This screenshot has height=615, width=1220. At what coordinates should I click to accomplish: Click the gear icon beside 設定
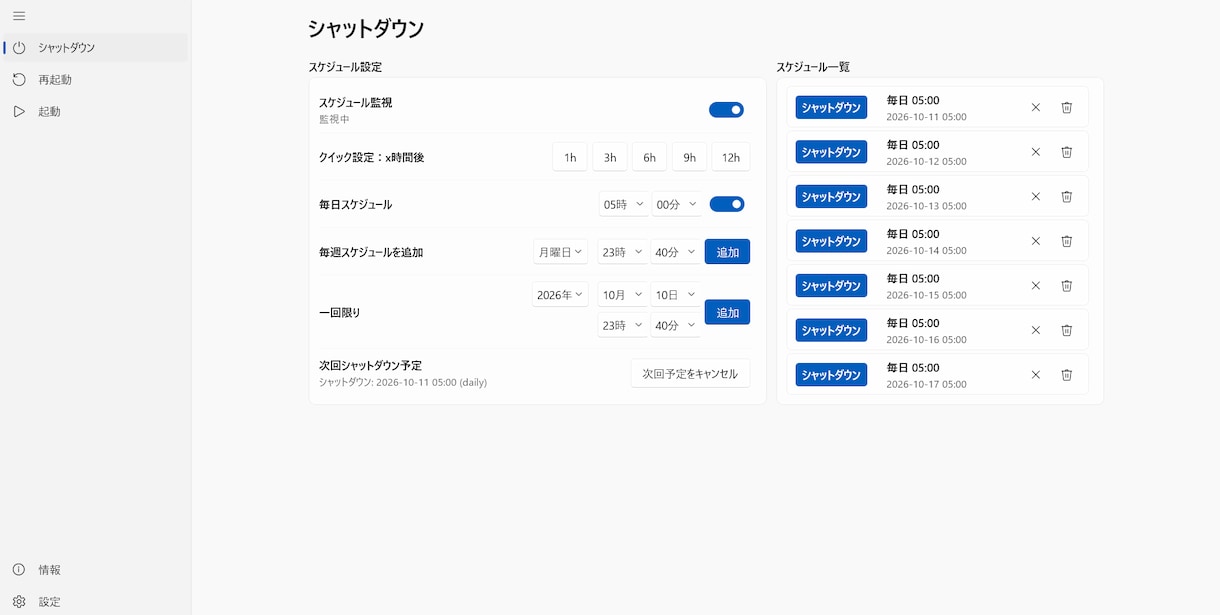pos(19,601)
